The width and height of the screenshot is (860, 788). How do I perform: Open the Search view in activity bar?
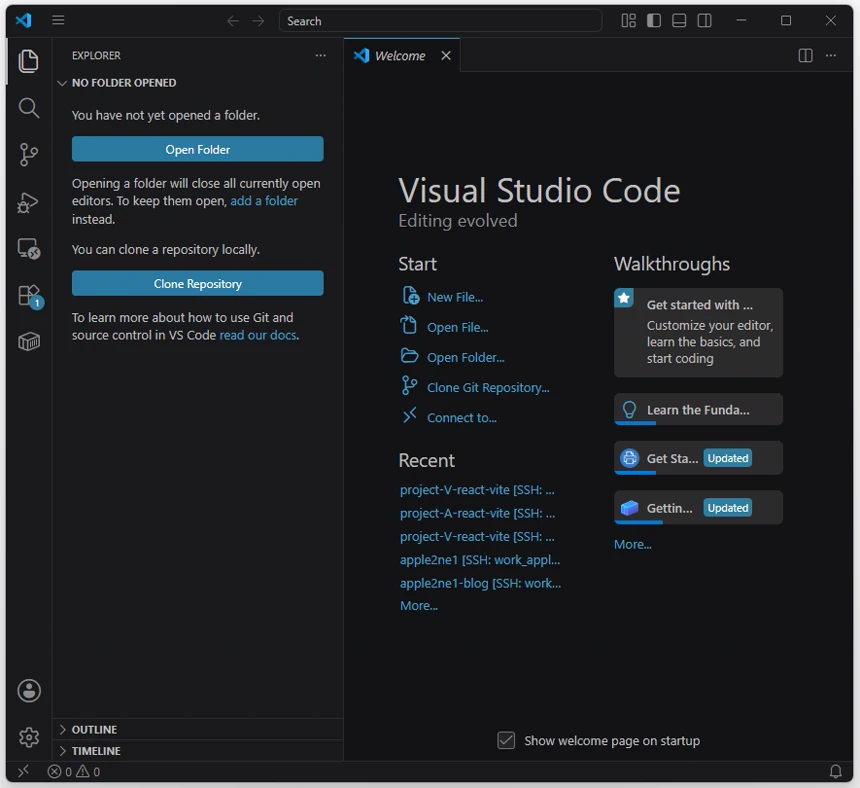(29, 108)
